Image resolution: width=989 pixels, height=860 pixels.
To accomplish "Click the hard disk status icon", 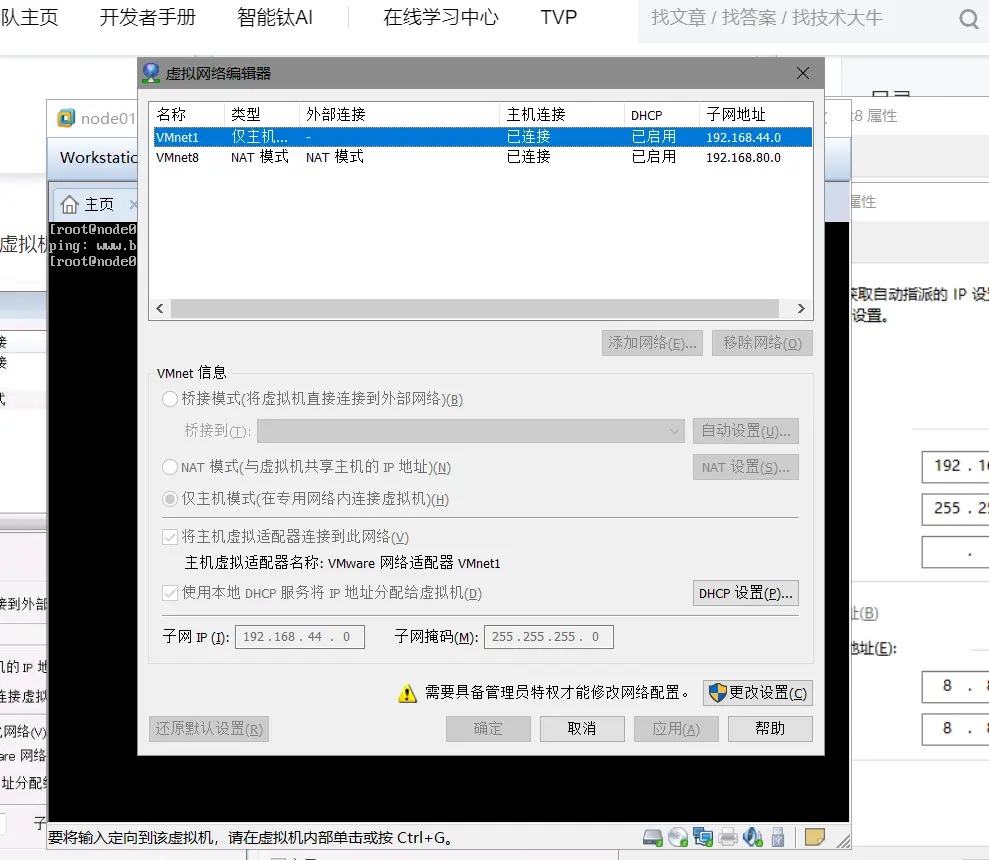I will [652, 837].
